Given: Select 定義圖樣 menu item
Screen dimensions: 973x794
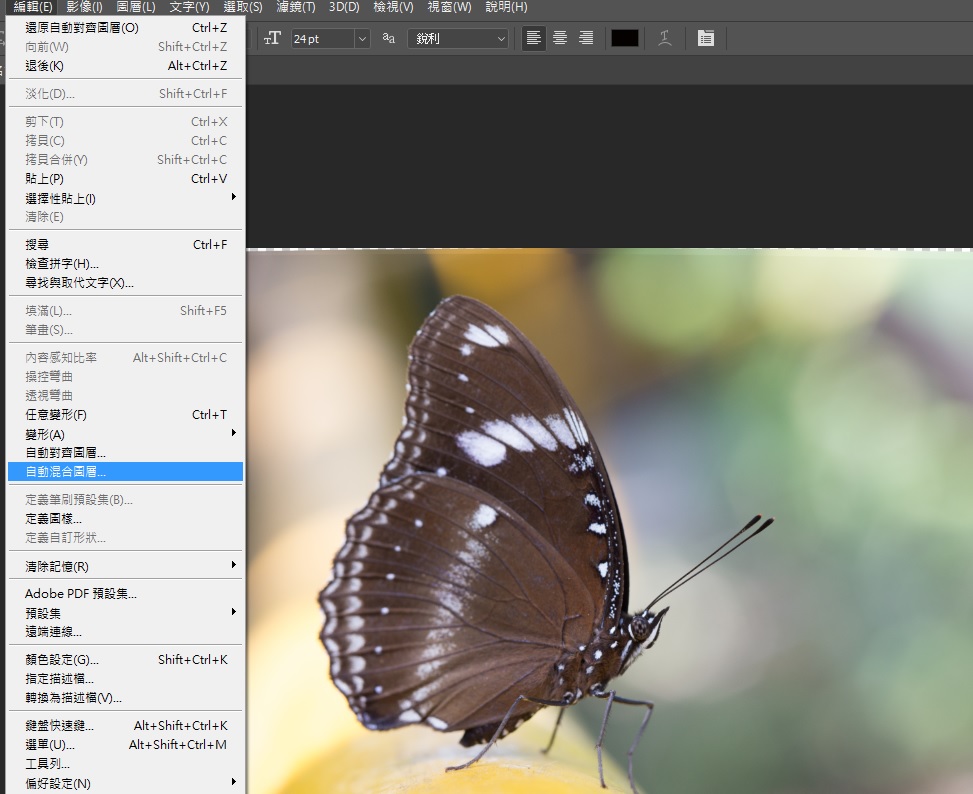Looking at the screenshot, I should click(x=125, y=519).
